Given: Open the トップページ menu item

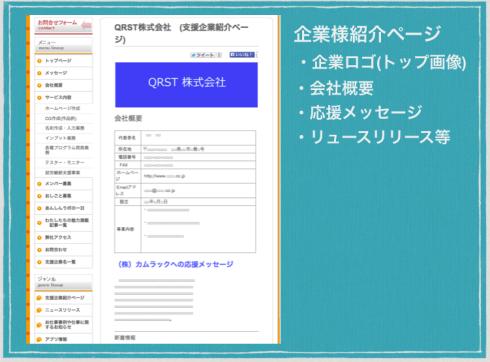Looking at the screenshot, I should (58, 61).
